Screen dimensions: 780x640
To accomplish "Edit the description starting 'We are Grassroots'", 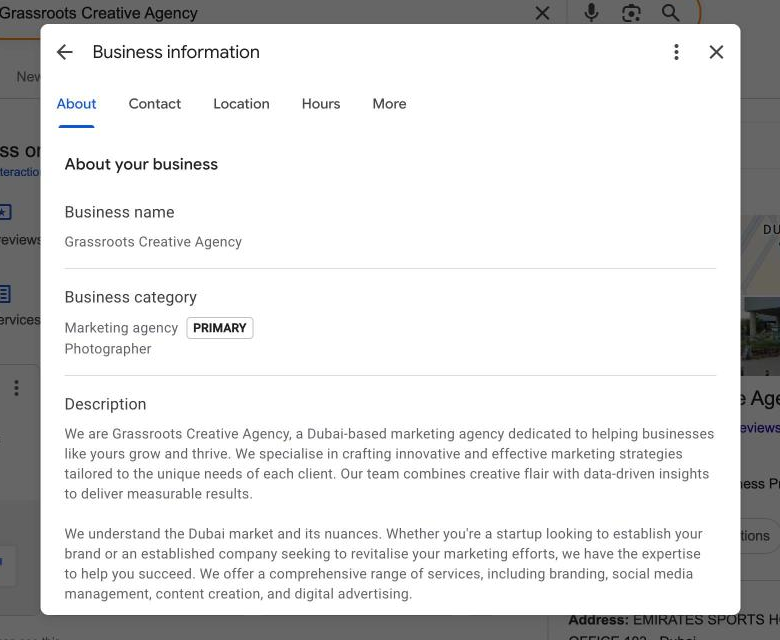I will 390,463.
